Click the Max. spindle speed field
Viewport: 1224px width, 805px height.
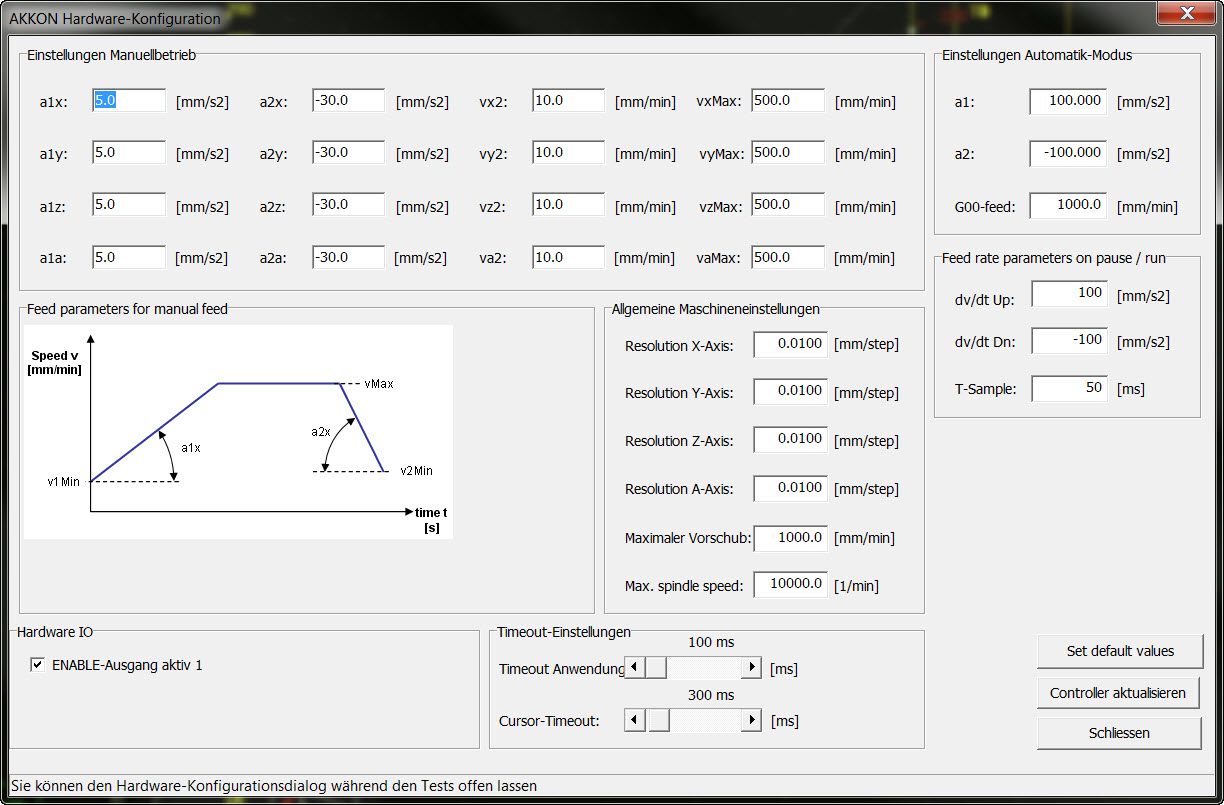(x=790, y=584)
